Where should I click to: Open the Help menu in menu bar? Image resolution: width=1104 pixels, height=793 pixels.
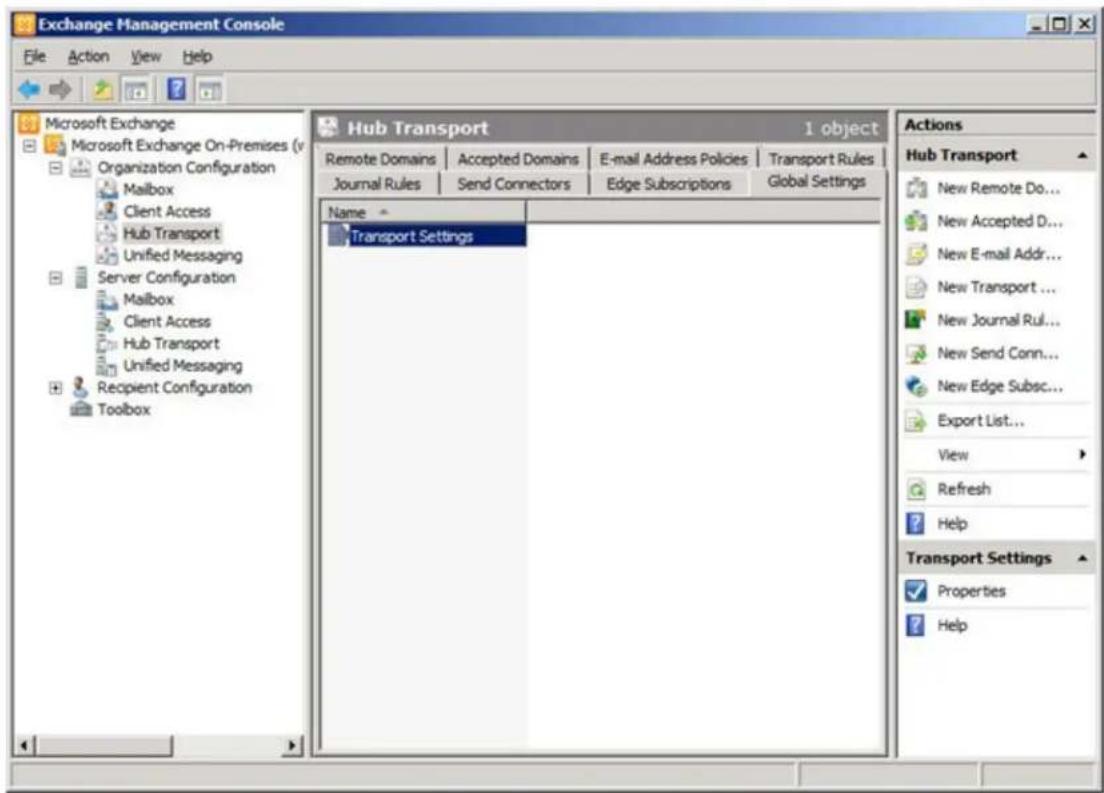pos(197,56)
